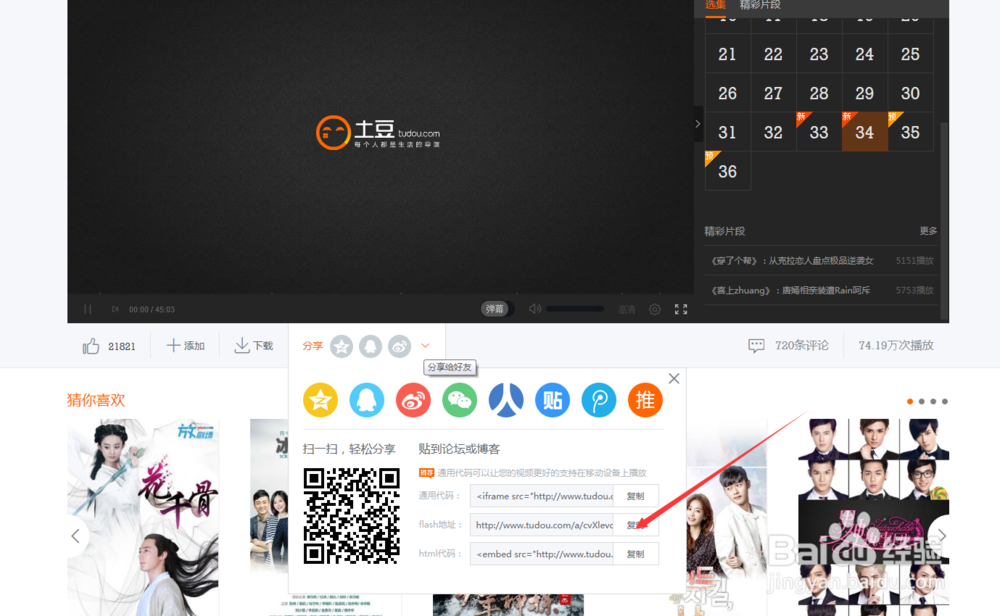Share the video to Renren
Screen dimensions: 1000x616
[x=505, y=400]
